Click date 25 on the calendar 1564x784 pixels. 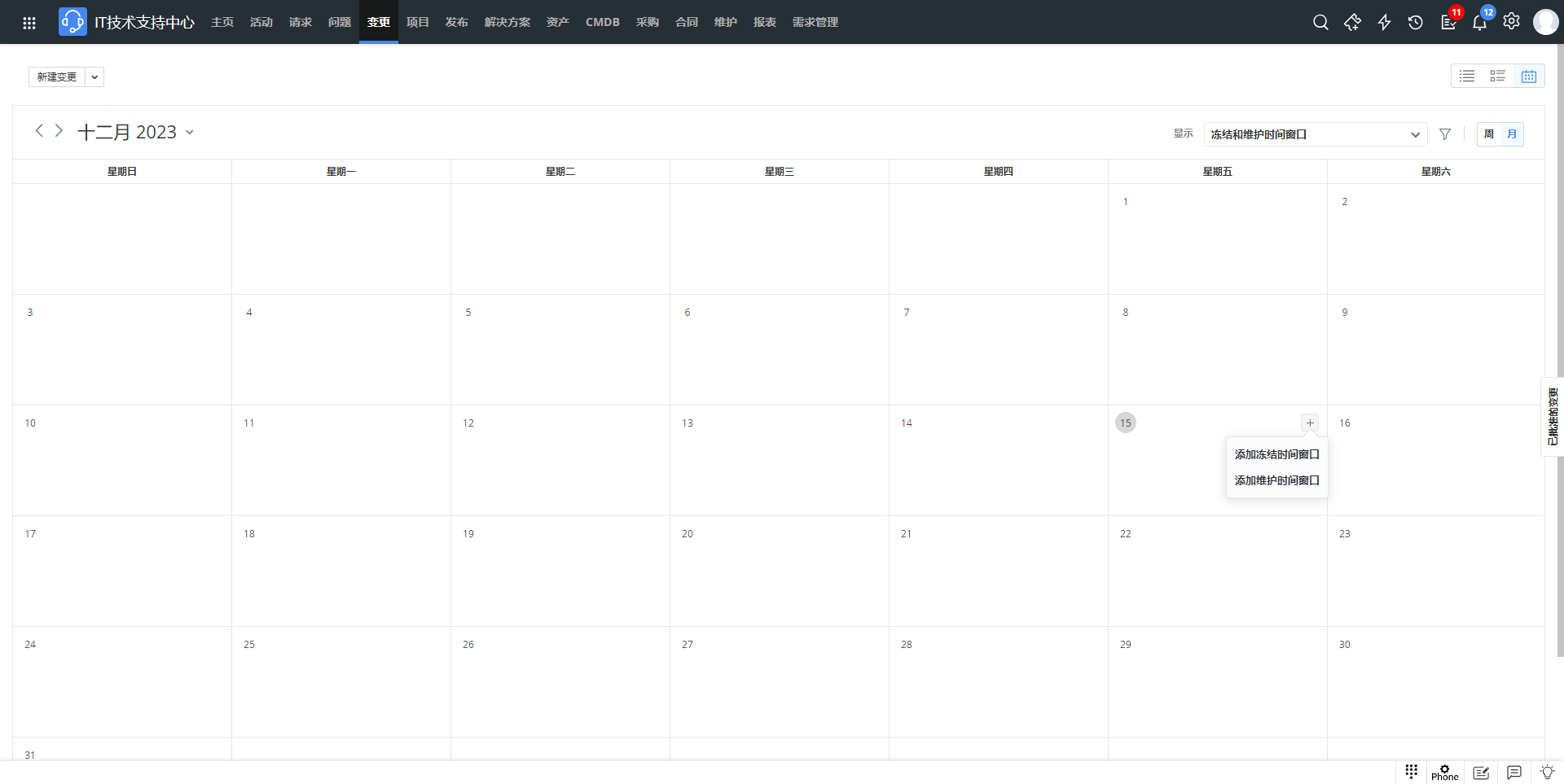pos(249,645)
